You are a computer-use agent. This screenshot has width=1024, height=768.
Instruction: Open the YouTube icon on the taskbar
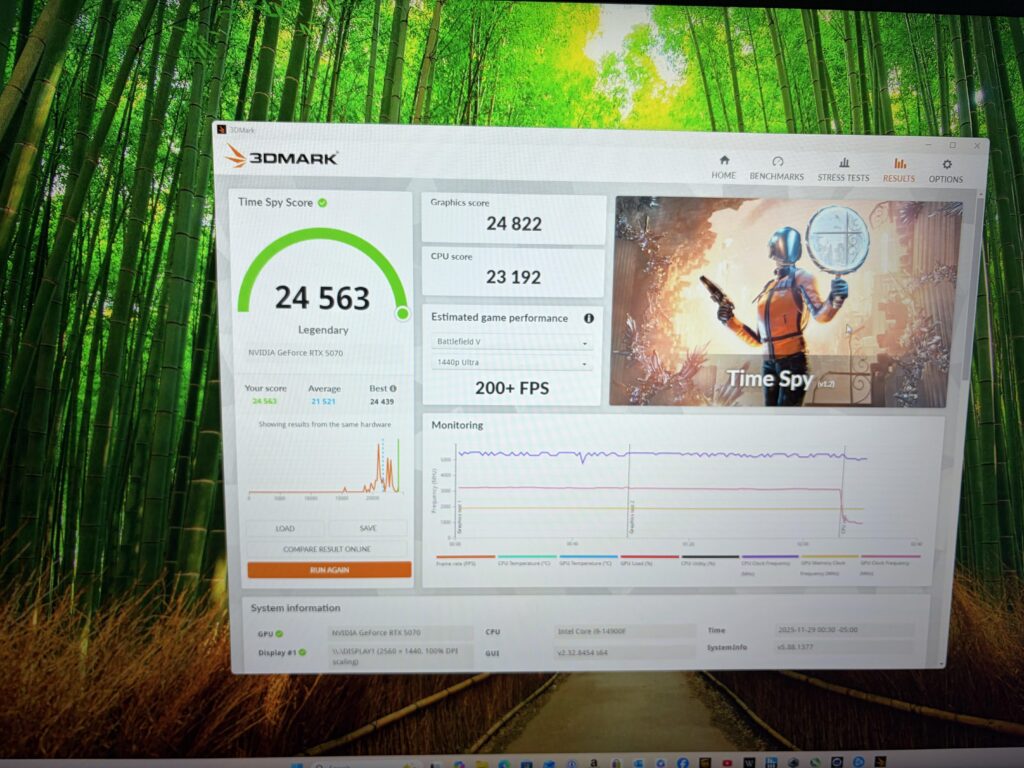pyautogui.click(x=727, y=763)
